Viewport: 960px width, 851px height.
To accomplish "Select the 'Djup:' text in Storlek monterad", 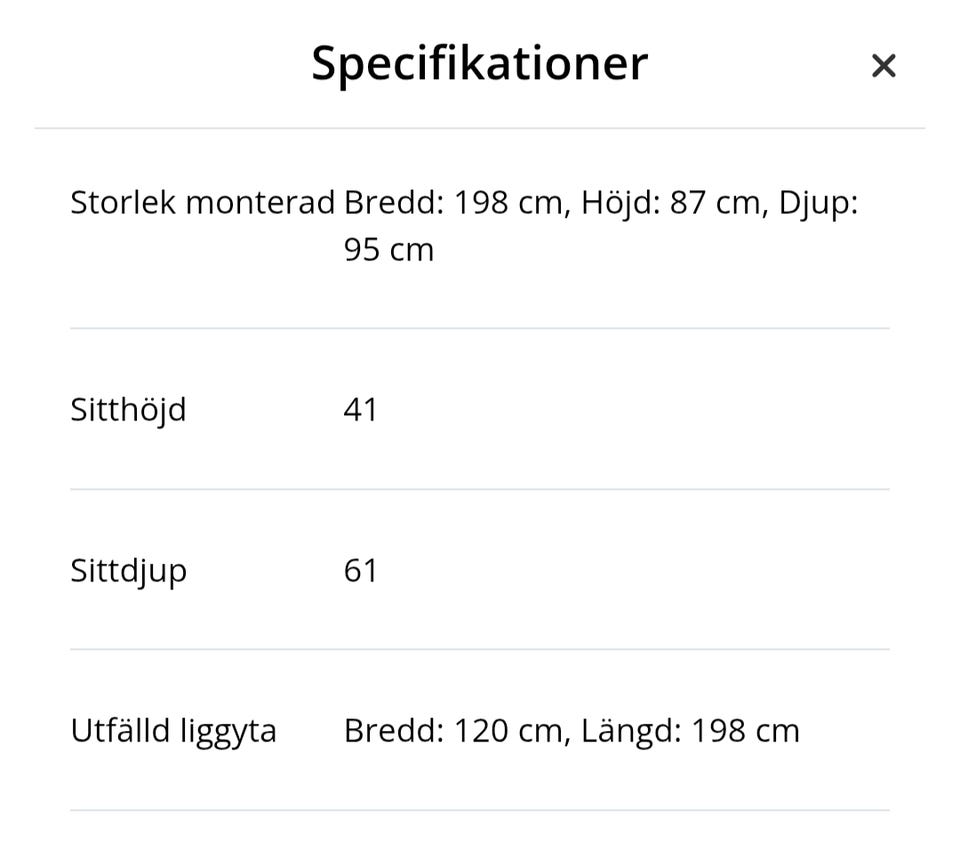I will [818, 203].
